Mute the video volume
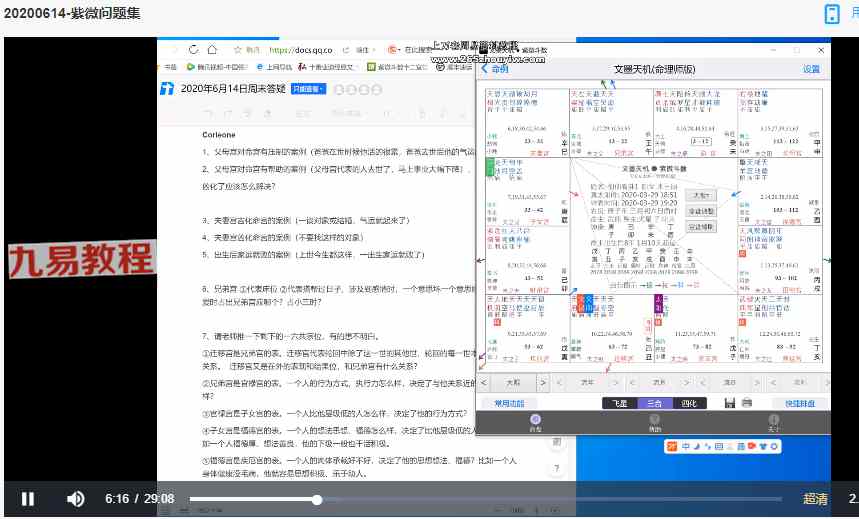Screen dimensions: 859x519 pyautogui.click(x=75, y=498)
